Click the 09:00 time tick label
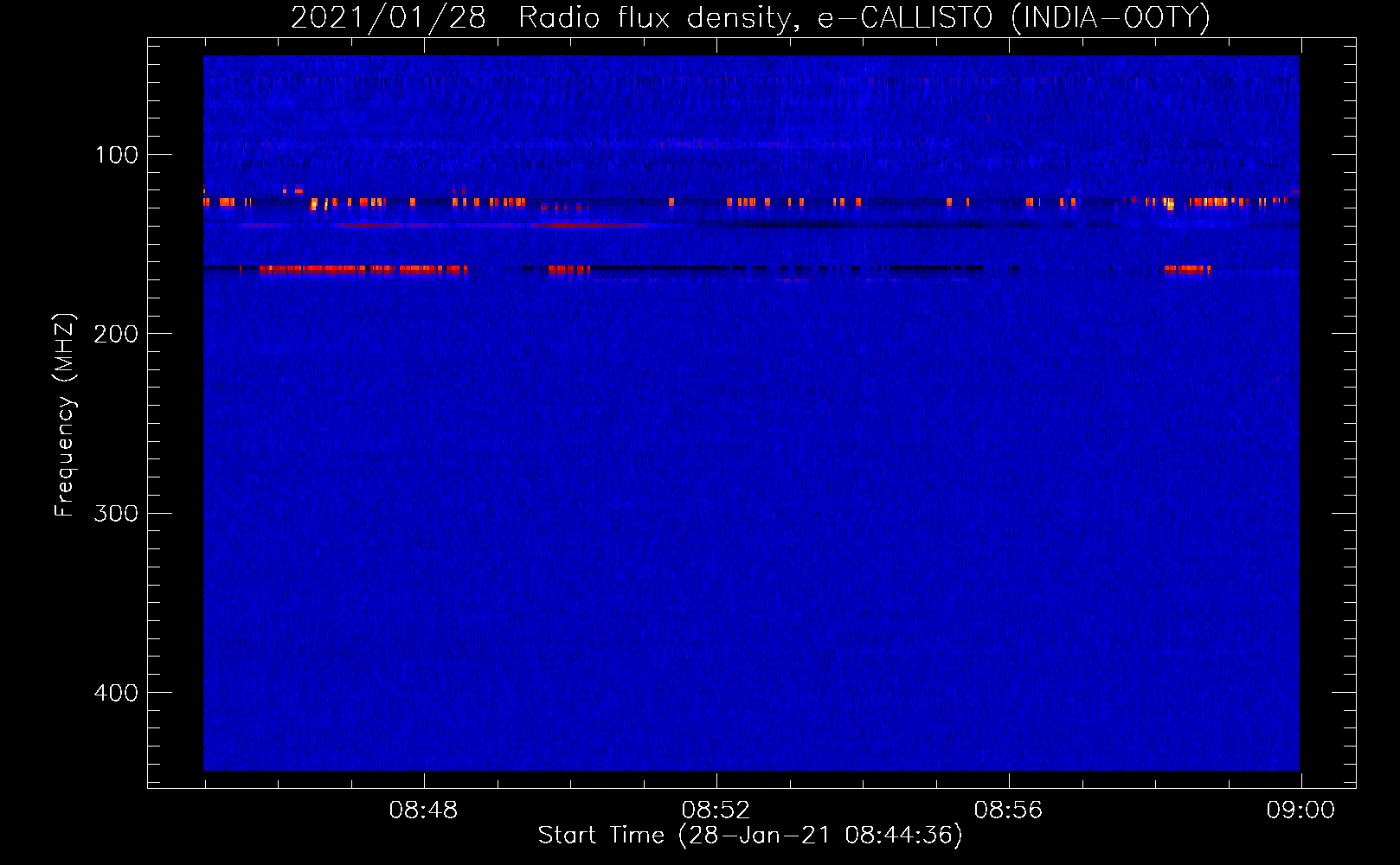Image resolution: width=1400 pixels, height=865 pixels. [1300, 811]
